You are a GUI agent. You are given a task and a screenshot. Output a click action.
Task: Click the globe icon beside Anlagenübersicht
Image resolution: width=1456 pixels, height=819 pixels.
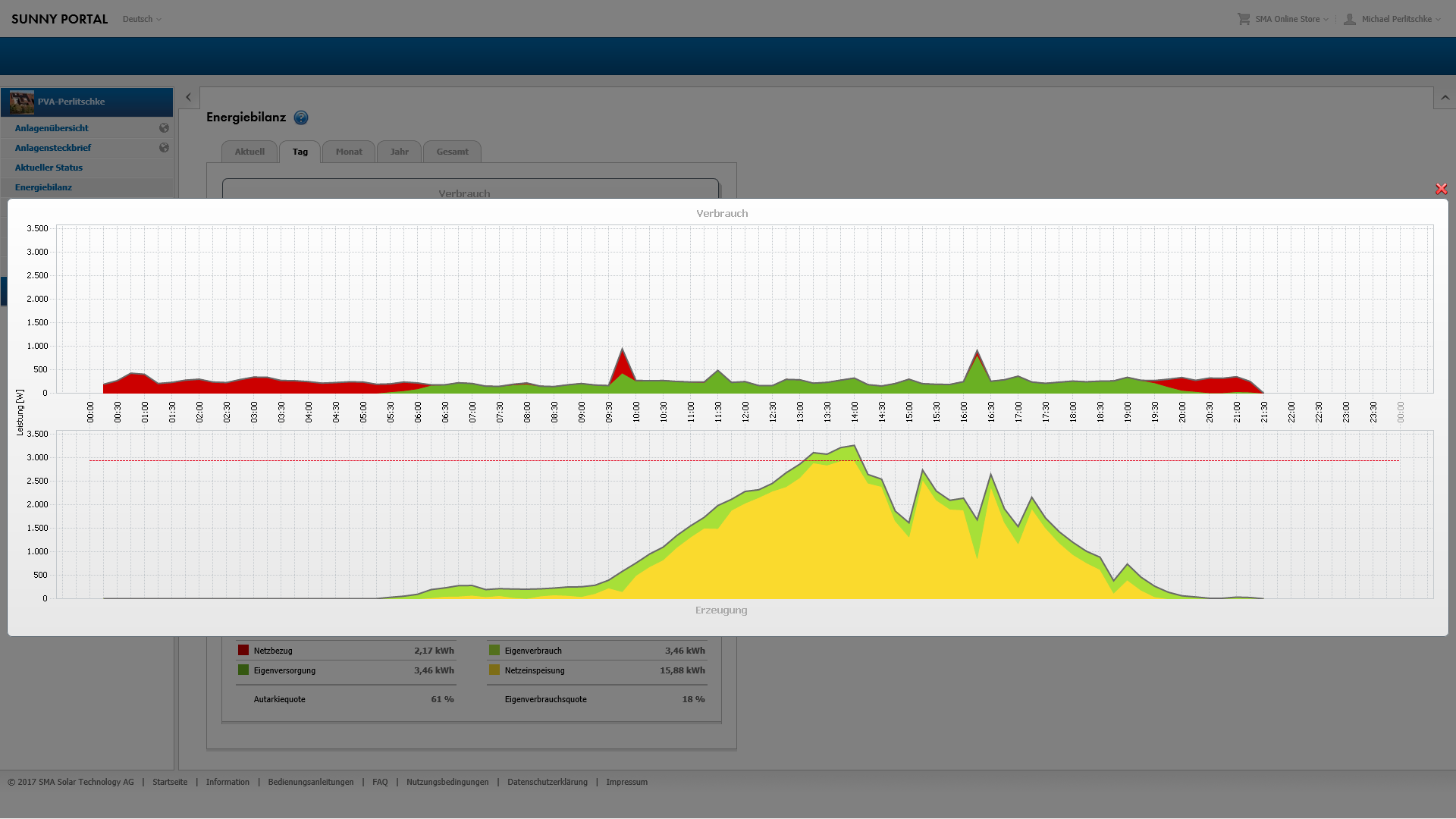click(x=164, y=128)
